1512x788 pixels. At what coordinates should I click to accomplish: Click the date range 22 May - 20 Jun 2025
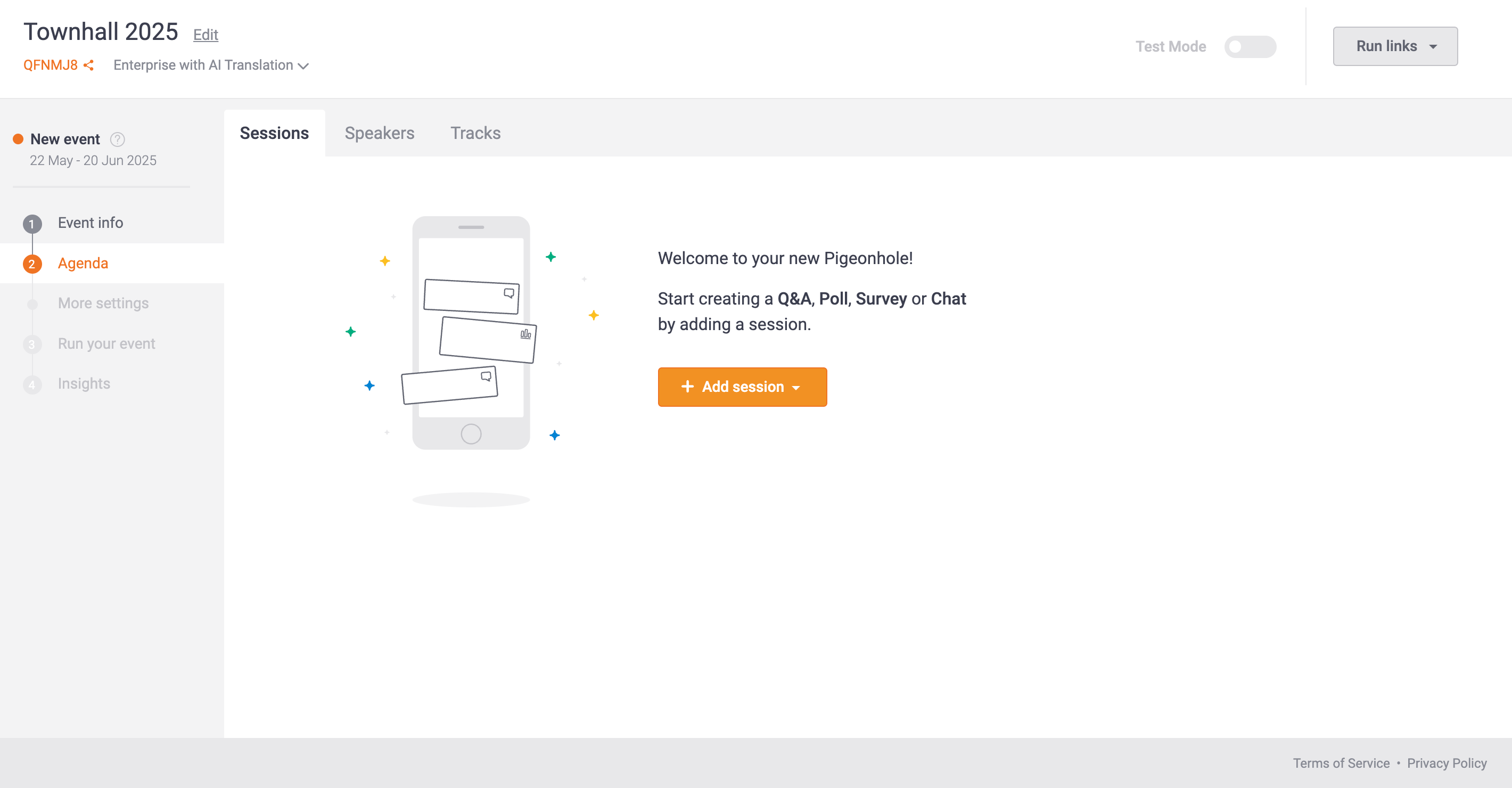pos(93,160)
